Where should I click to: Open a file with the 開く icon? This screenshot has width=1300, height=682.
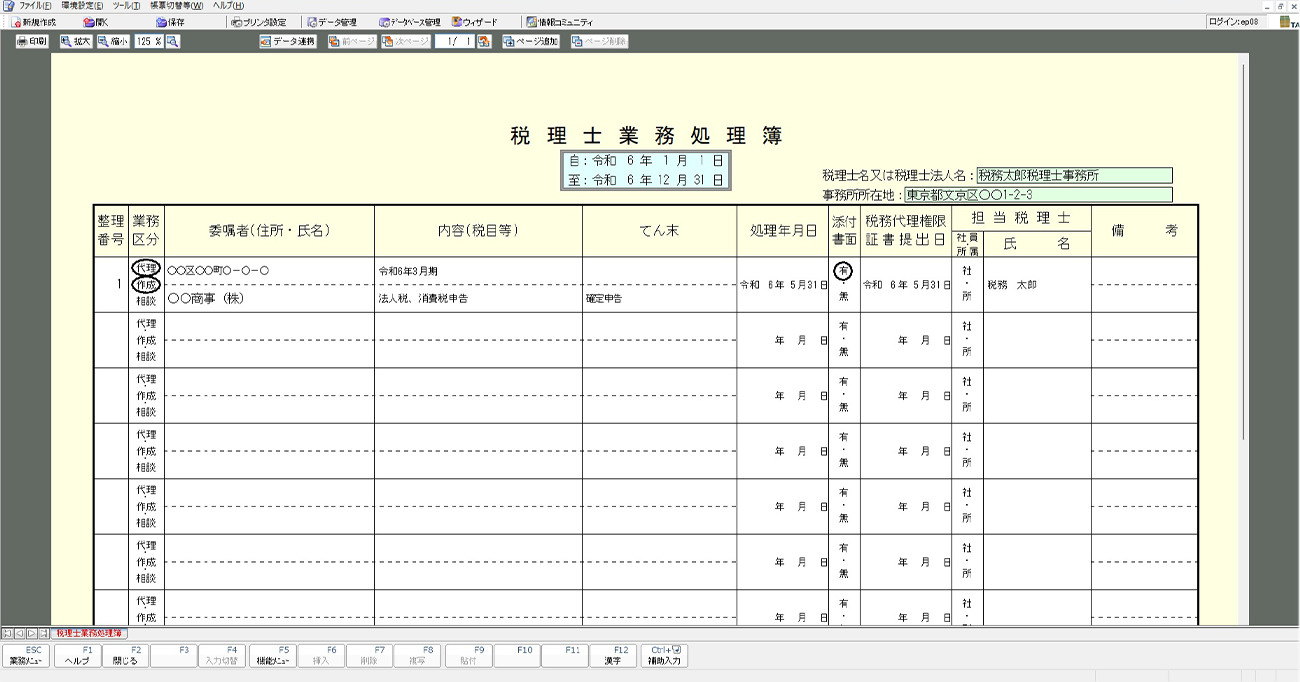click(x=96, y=22)
